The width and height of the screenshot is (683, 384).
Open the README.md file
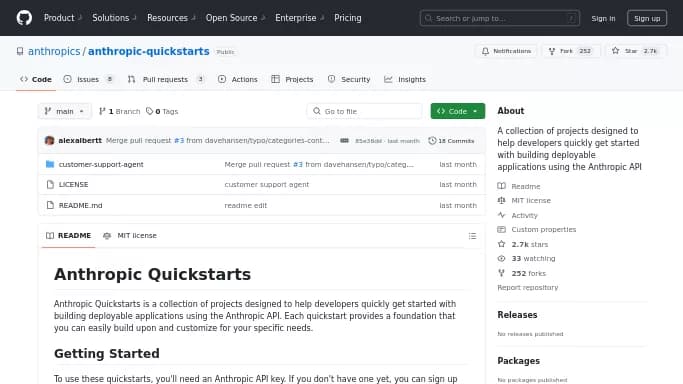(80, 205)
